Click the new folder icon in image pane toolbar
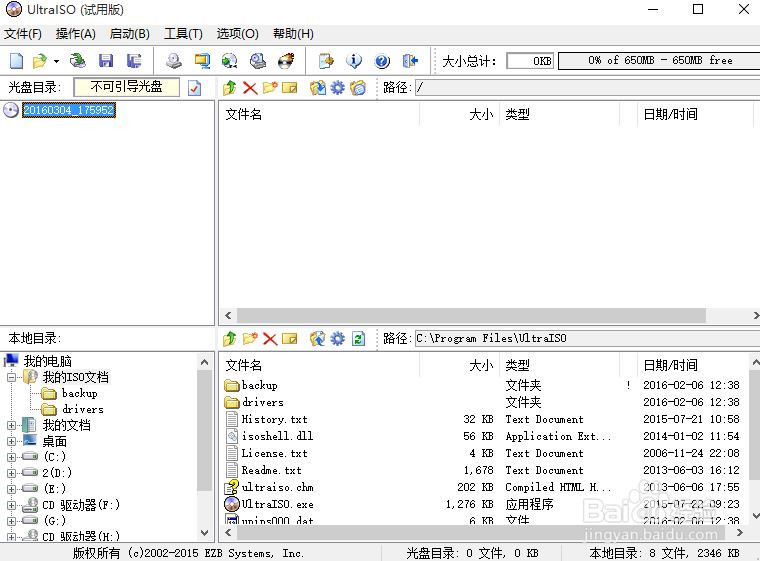This screenshot has height=561, width=760. pos(270,88)
